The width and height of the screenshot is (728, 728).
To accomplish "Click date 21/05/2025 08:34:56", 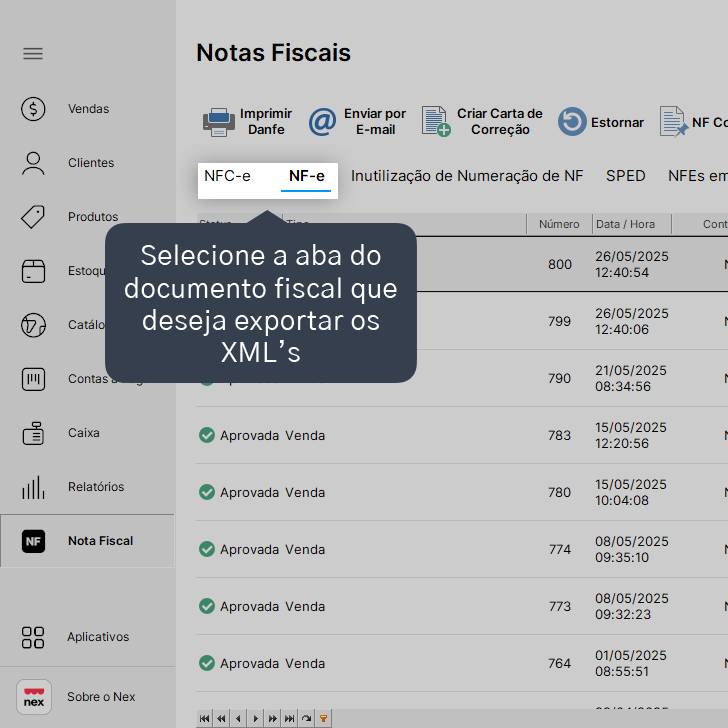I will tap(630, 379).
